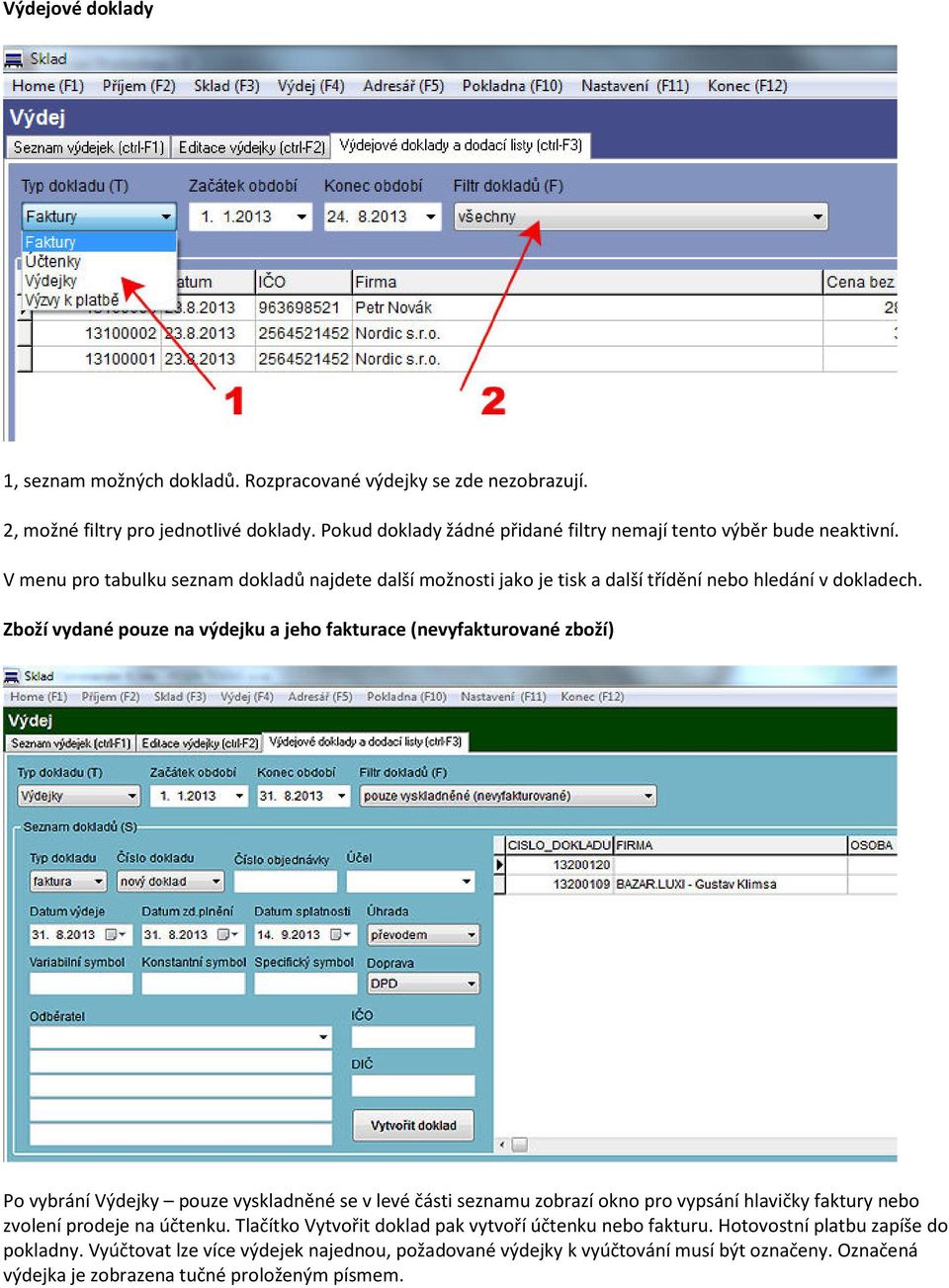Image resolution: width=949 pixels, height=1288 pixels.
Task: Open Výdej (F4) menu in blue window
Action: [310, 86]
